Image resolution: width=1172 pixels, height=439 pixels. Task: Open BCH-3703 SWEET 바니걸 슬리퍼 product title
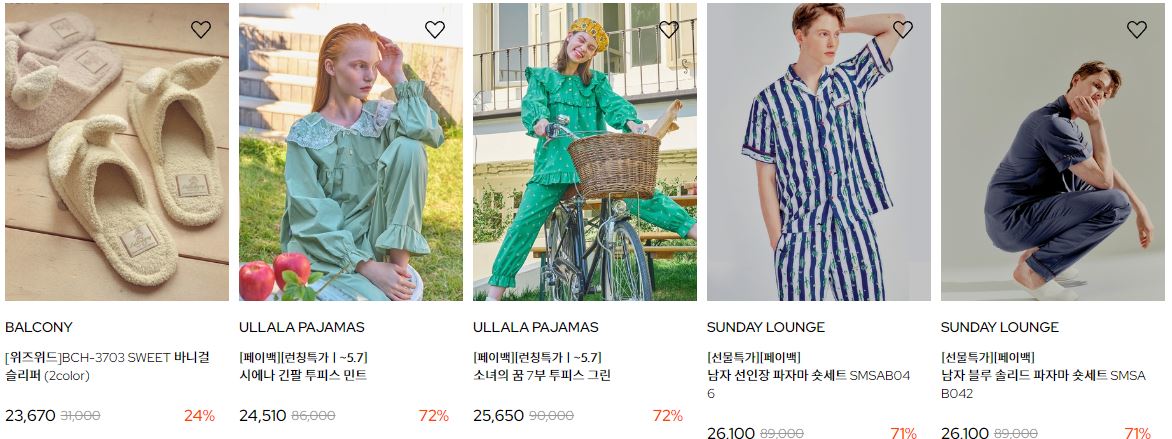[x=108, y=366]
